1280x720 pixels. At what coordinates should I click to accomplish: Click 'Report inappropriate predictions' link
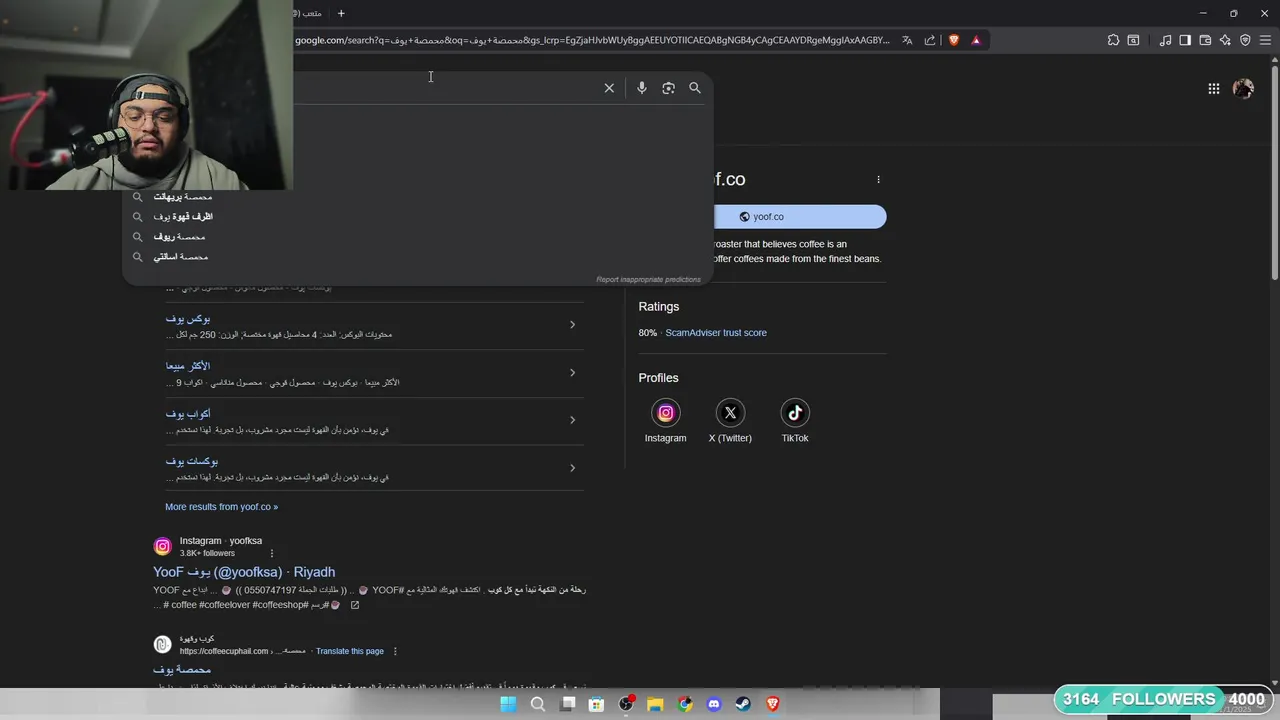pyautogui.click(x=648, y=279)
